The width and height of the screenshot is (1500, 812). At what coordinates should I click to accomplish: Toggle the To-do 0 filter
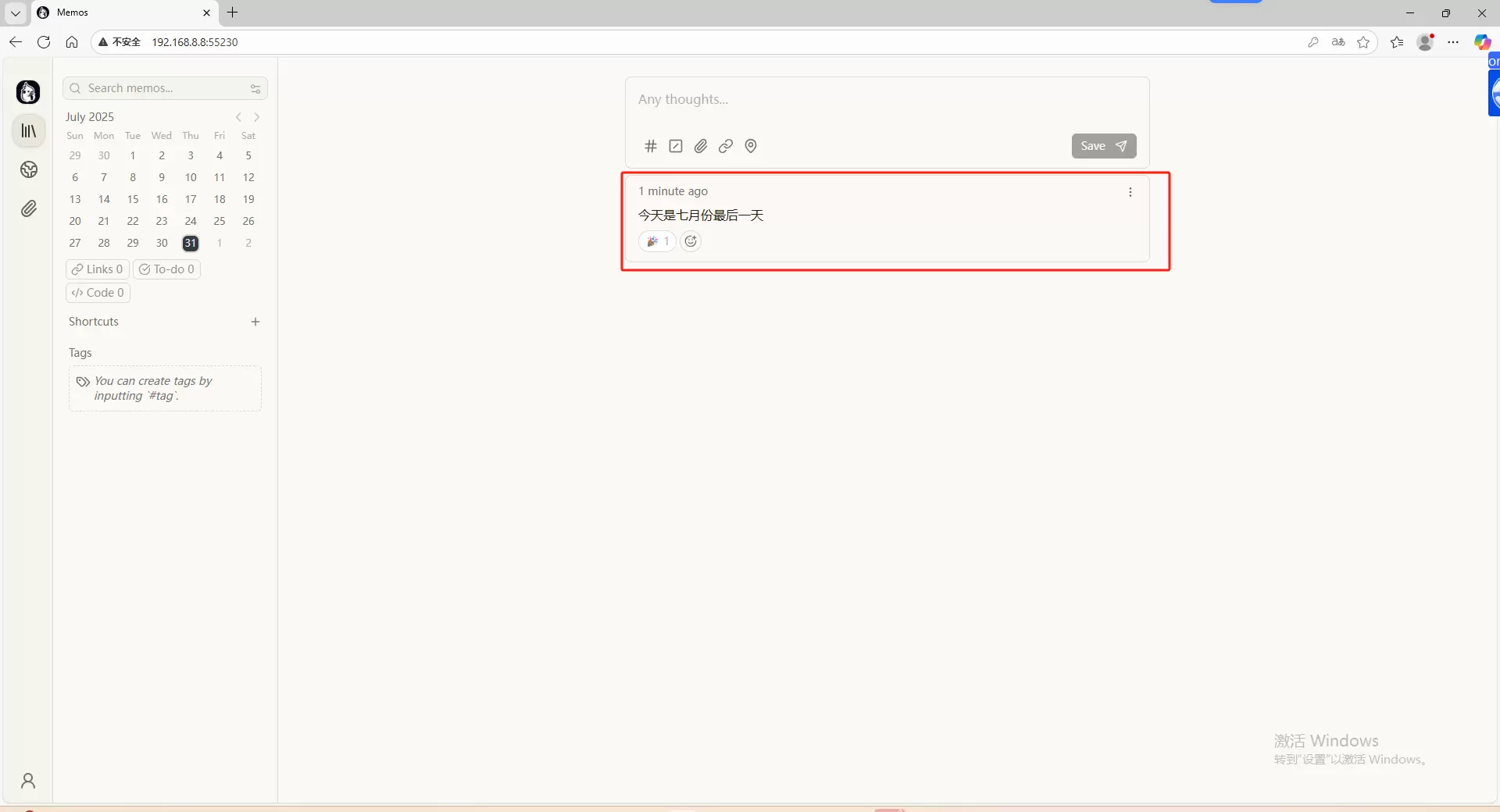pos(166,269)
